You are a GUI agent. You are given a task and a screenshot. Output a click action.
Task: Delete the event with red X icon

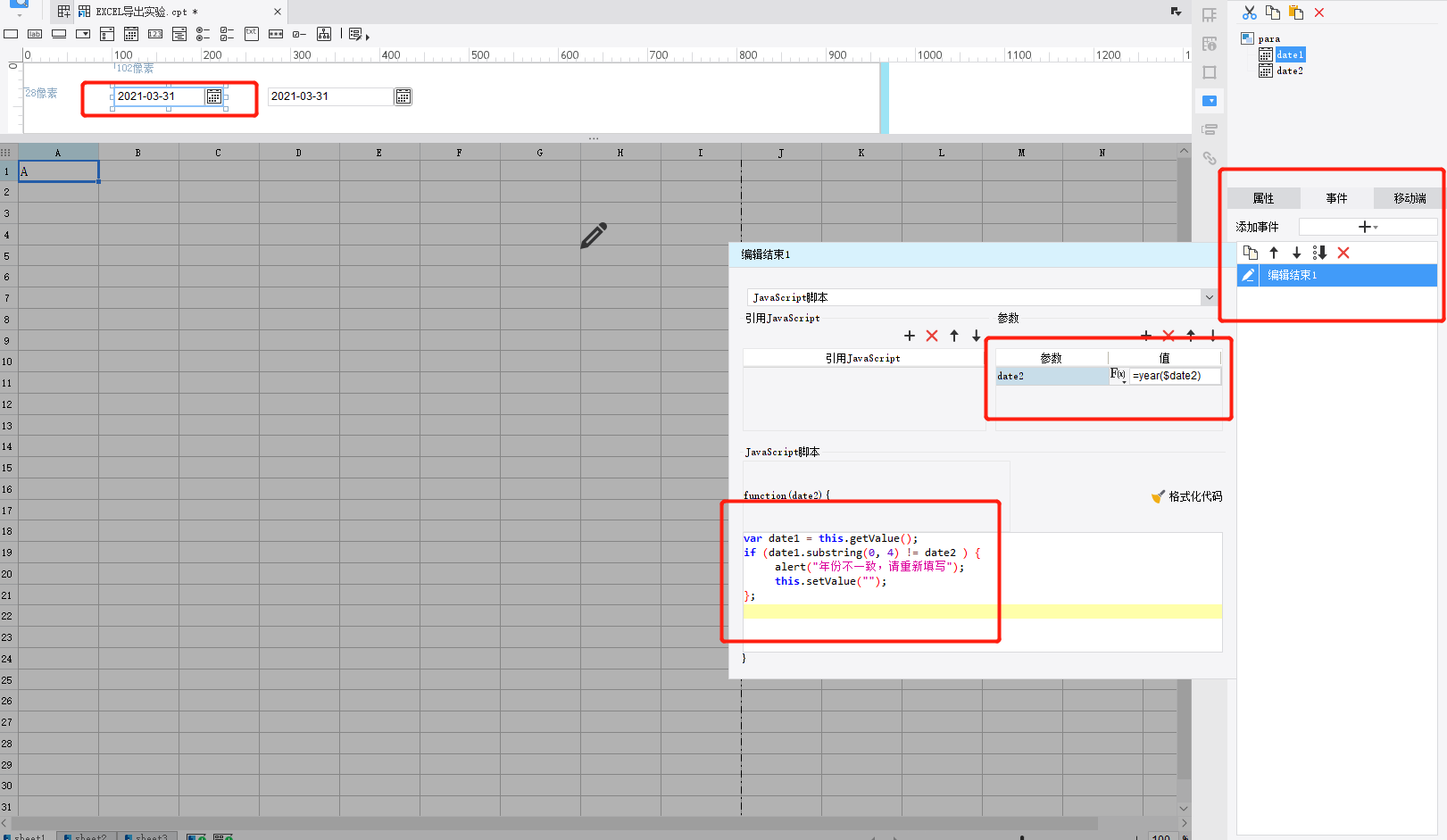(x=1343, y=254)
